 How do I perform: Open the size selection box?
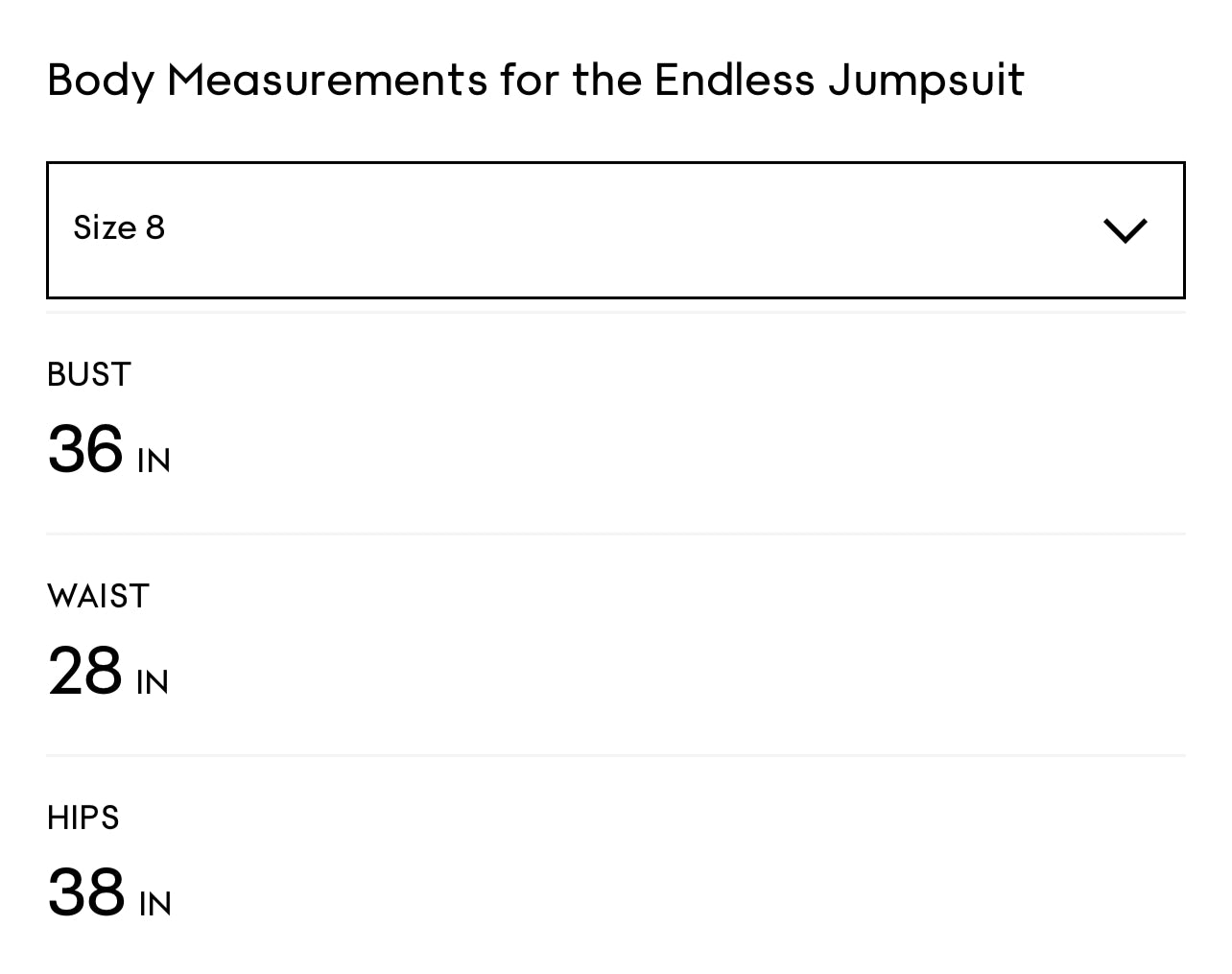click(614, 230)
